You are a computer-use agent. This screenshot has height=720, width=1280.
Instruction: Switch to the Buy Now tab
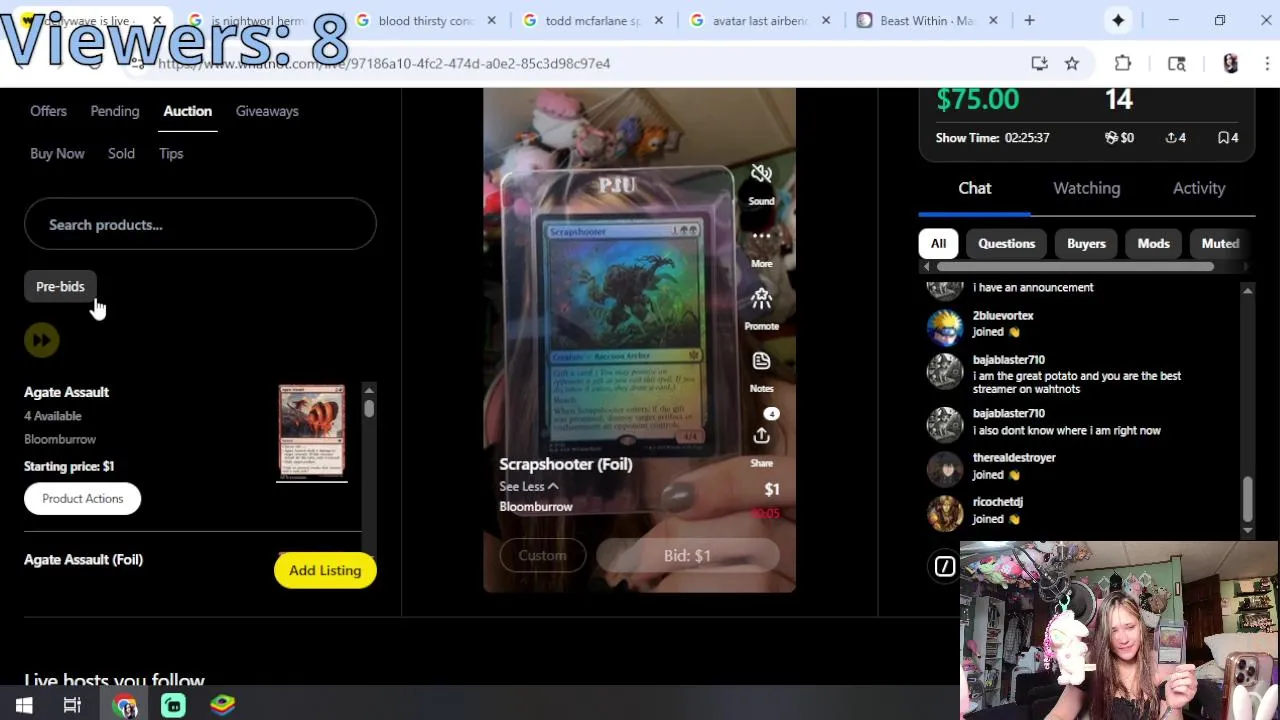[57, 153]
